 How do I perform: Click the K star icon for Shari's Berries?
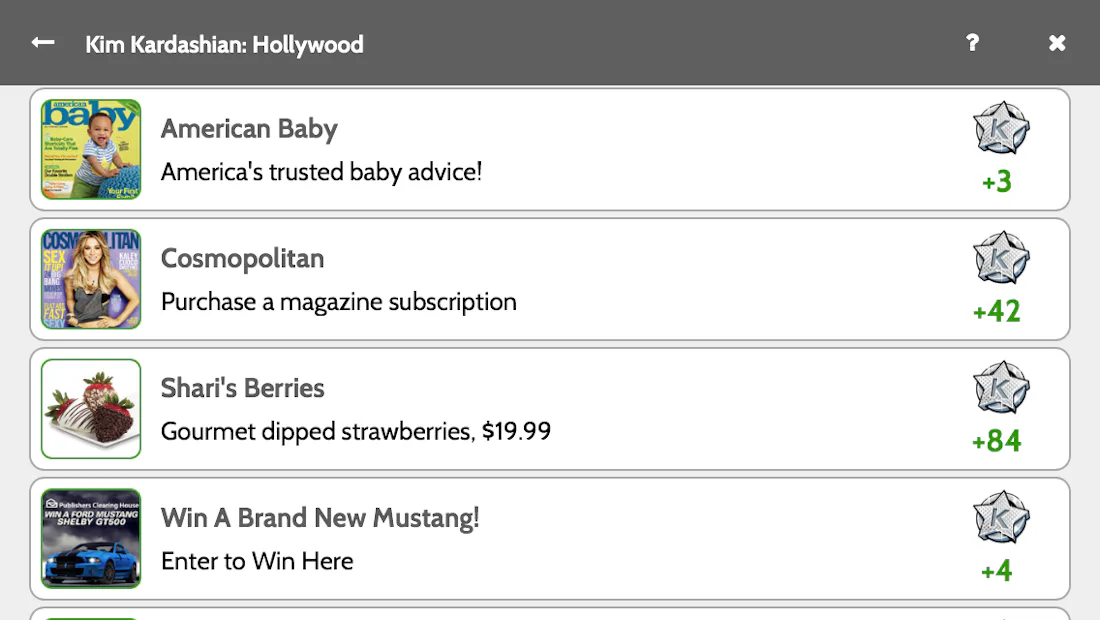coord(1001,388)
